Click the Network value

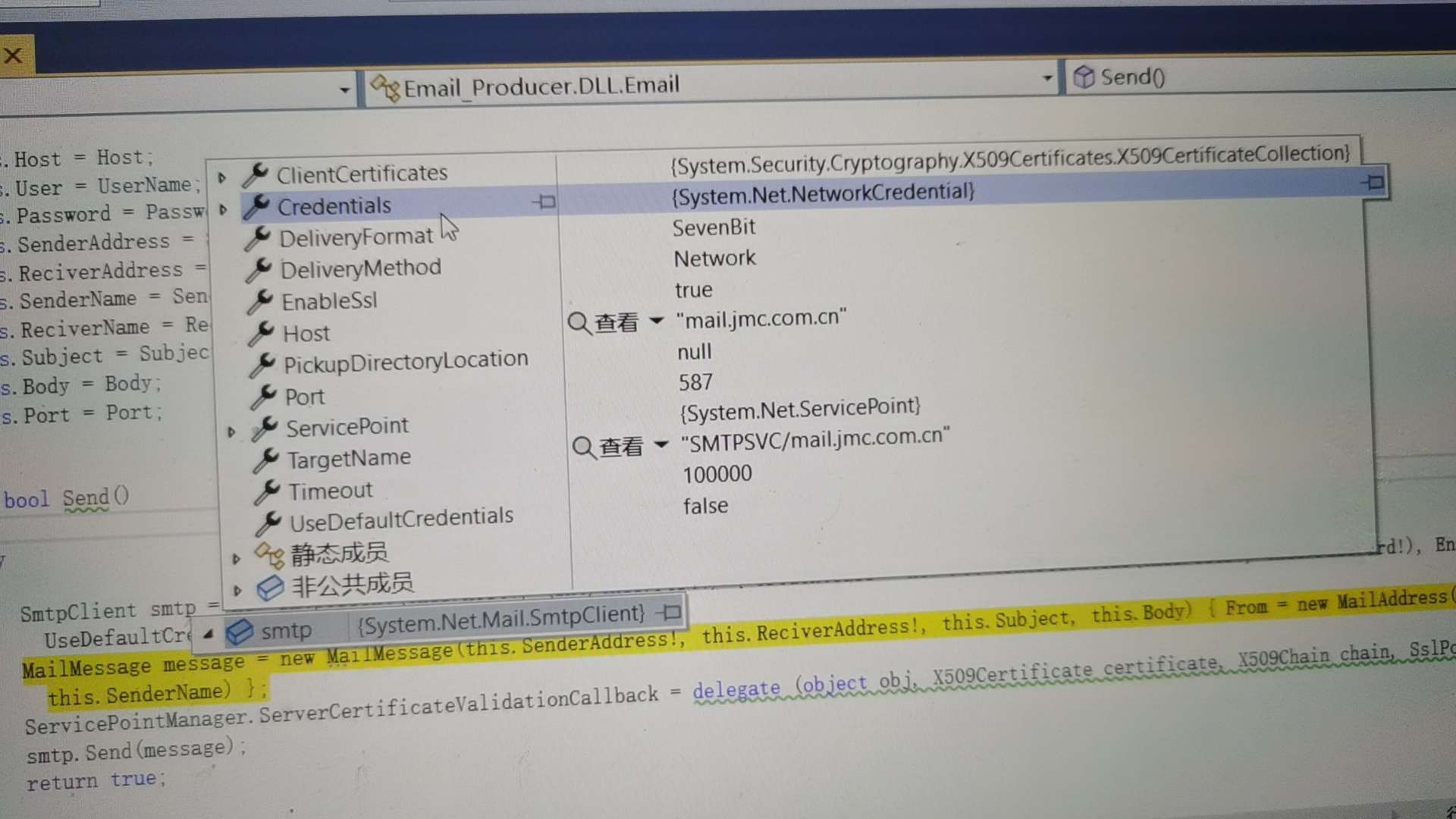tap(715, 259)
